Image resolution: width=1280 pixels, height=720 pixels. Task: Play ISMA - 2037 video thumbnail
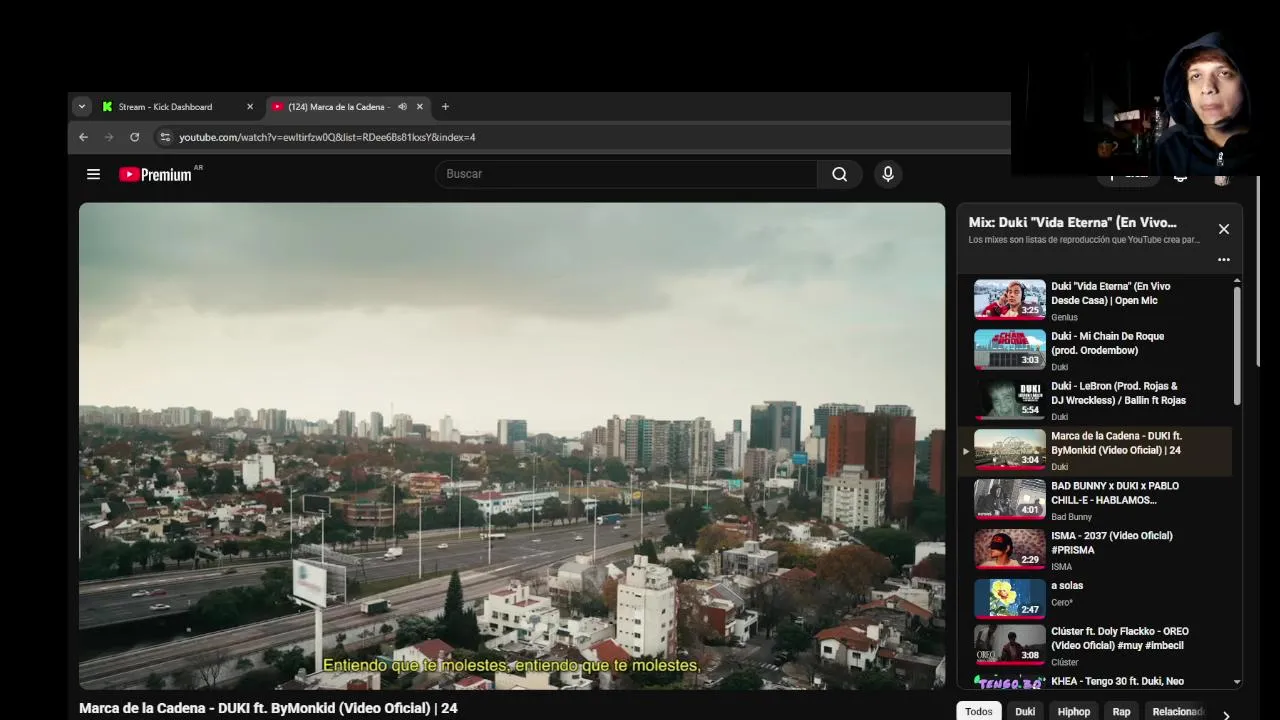tap(1010, 549)
